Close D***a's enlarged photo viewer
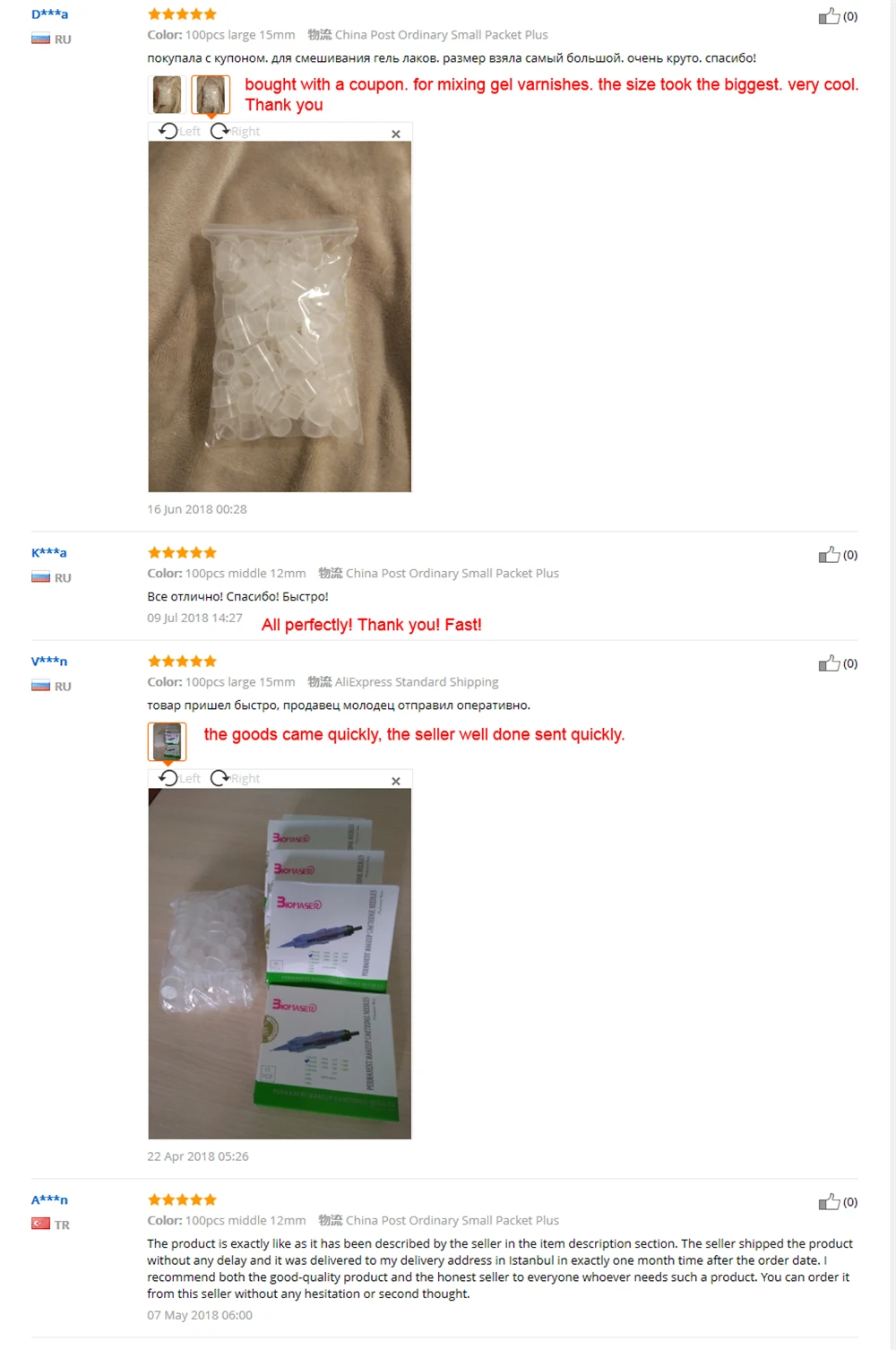 click(396, 134)
